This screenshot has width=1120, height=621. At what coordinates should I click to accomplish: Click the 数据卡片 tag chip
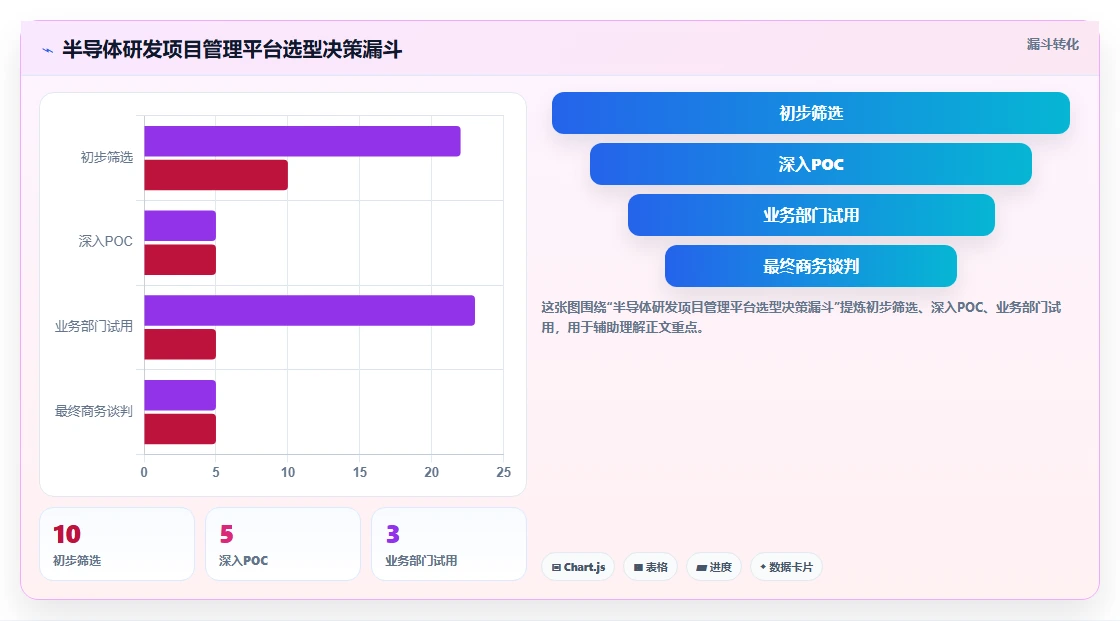tap(786, 567)
